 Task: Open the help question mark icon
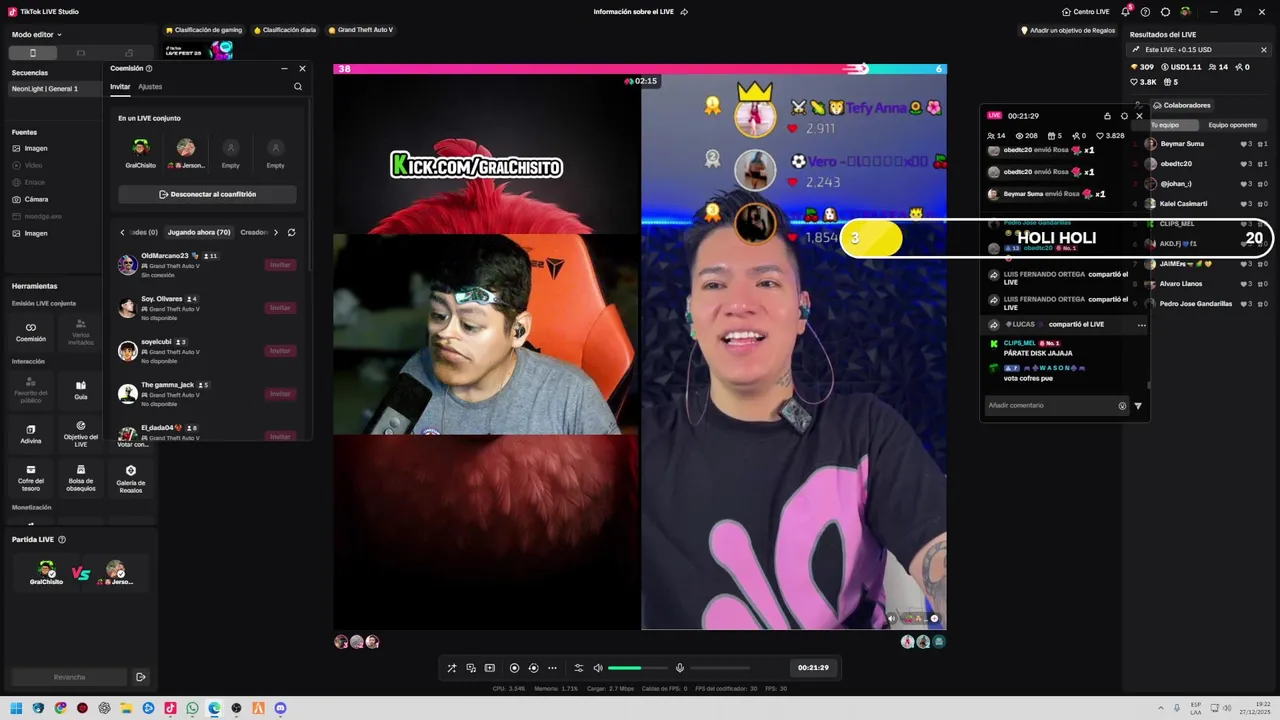point(1145,12)
